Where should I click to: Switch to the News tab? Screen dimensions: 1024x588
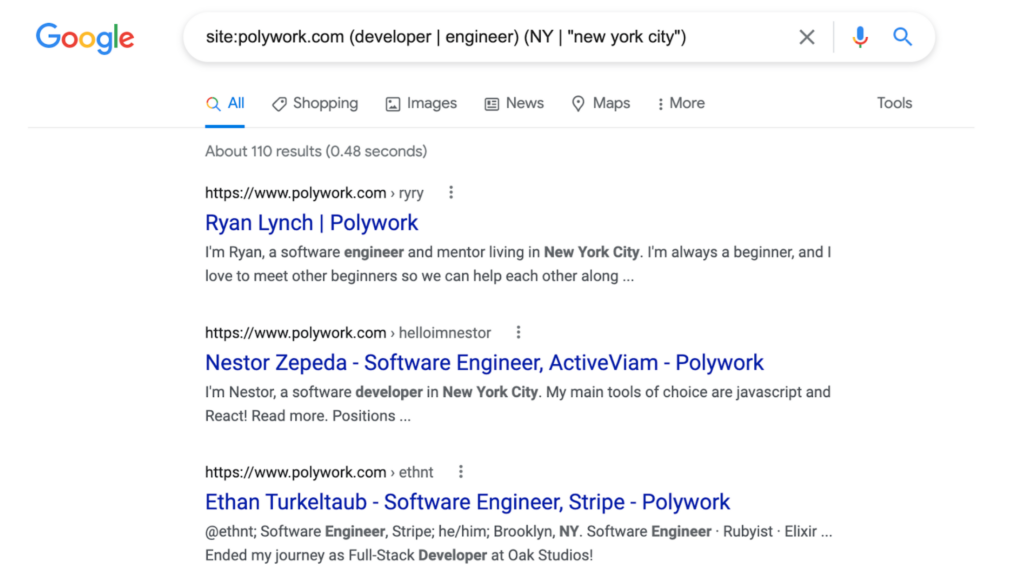click(514, 103)
